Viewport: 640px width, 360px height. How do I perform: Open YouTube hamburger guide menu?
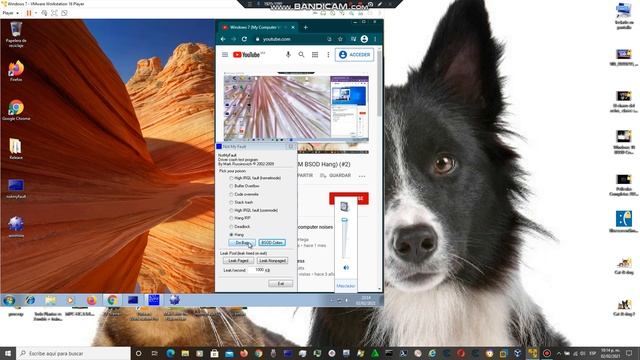coord(225,55)
